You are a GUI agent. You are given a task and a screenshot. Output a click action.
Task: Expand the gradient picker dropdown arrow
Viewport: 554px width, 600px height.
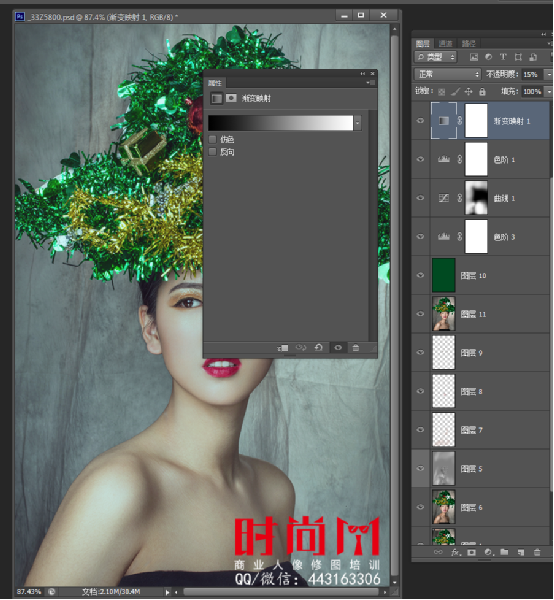click(x=358, y=123)
